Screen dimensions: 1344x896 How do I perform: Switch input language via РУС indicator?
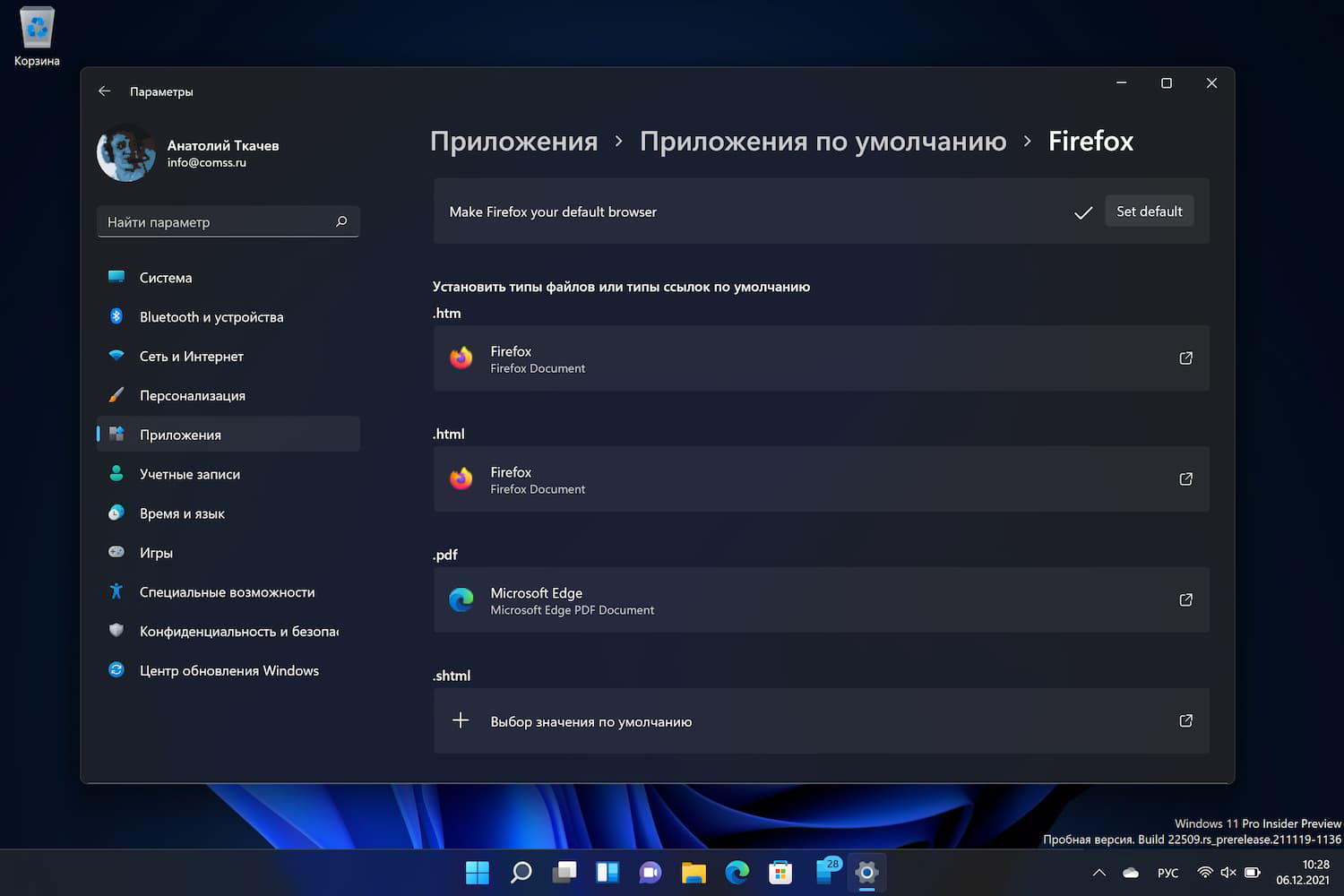point(1168,873)
